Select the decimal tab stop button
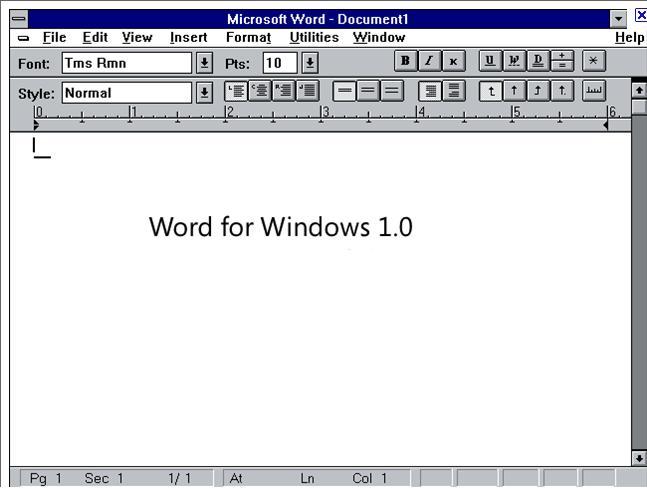The width and height of the screenshot is (647, 489). coord(562,91)
